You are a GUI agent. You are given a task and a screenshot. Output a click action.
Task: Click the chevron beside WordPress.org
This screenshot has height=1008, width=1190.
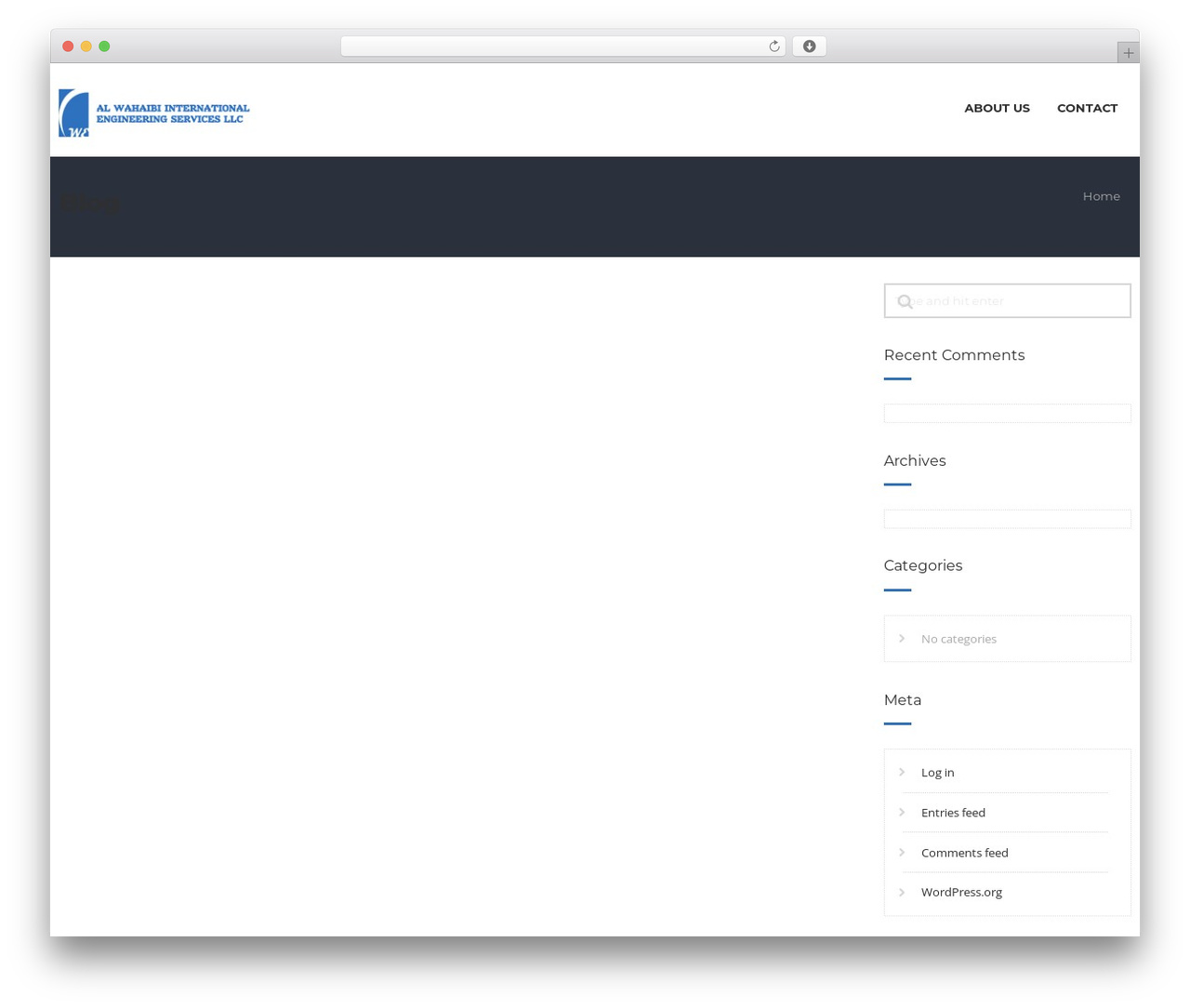[x=902, y=892]
